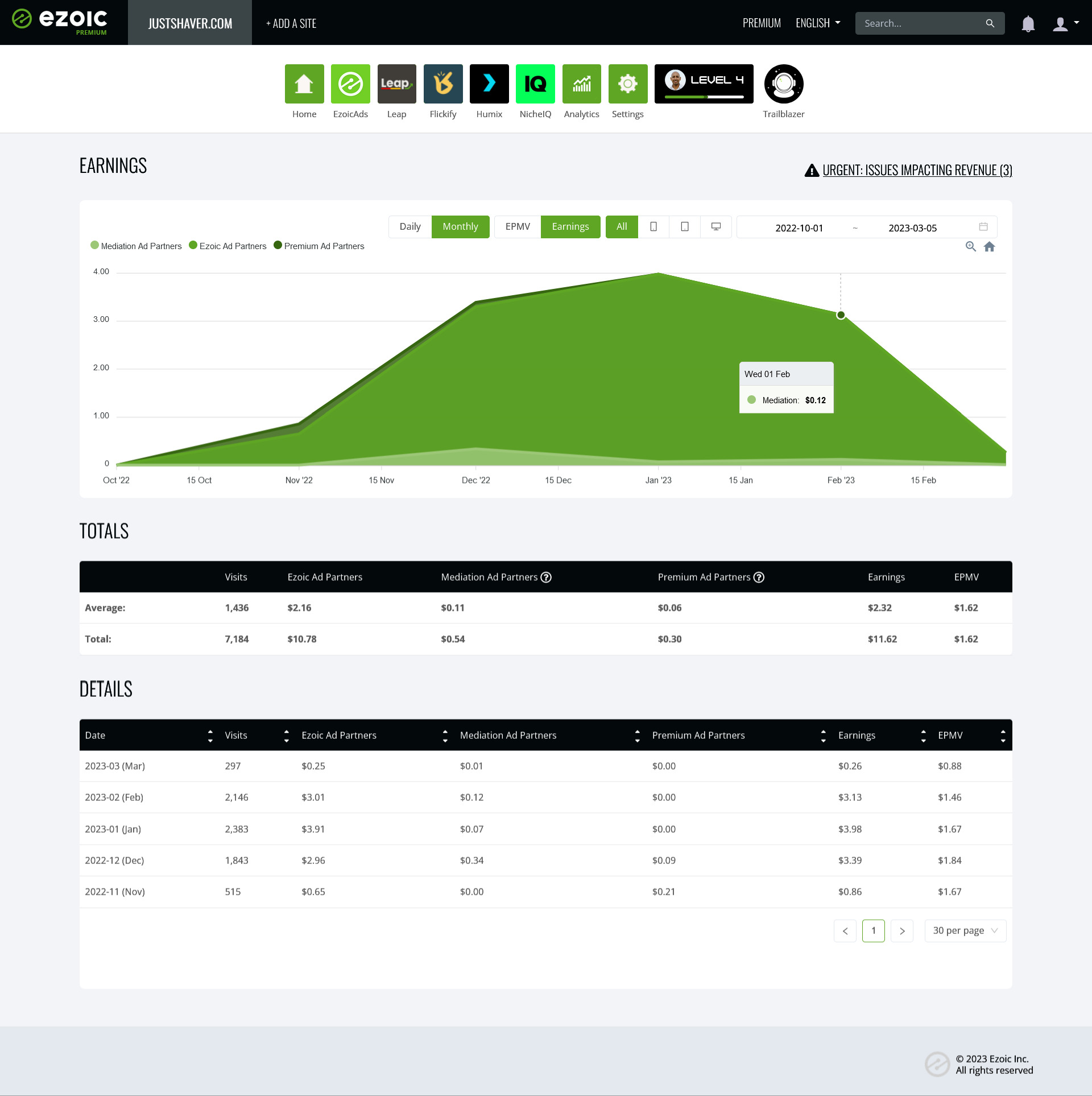Open the user account dropdown
The height and width of the screenshot is (1096, 1092).
click(x=1065, y=23)
